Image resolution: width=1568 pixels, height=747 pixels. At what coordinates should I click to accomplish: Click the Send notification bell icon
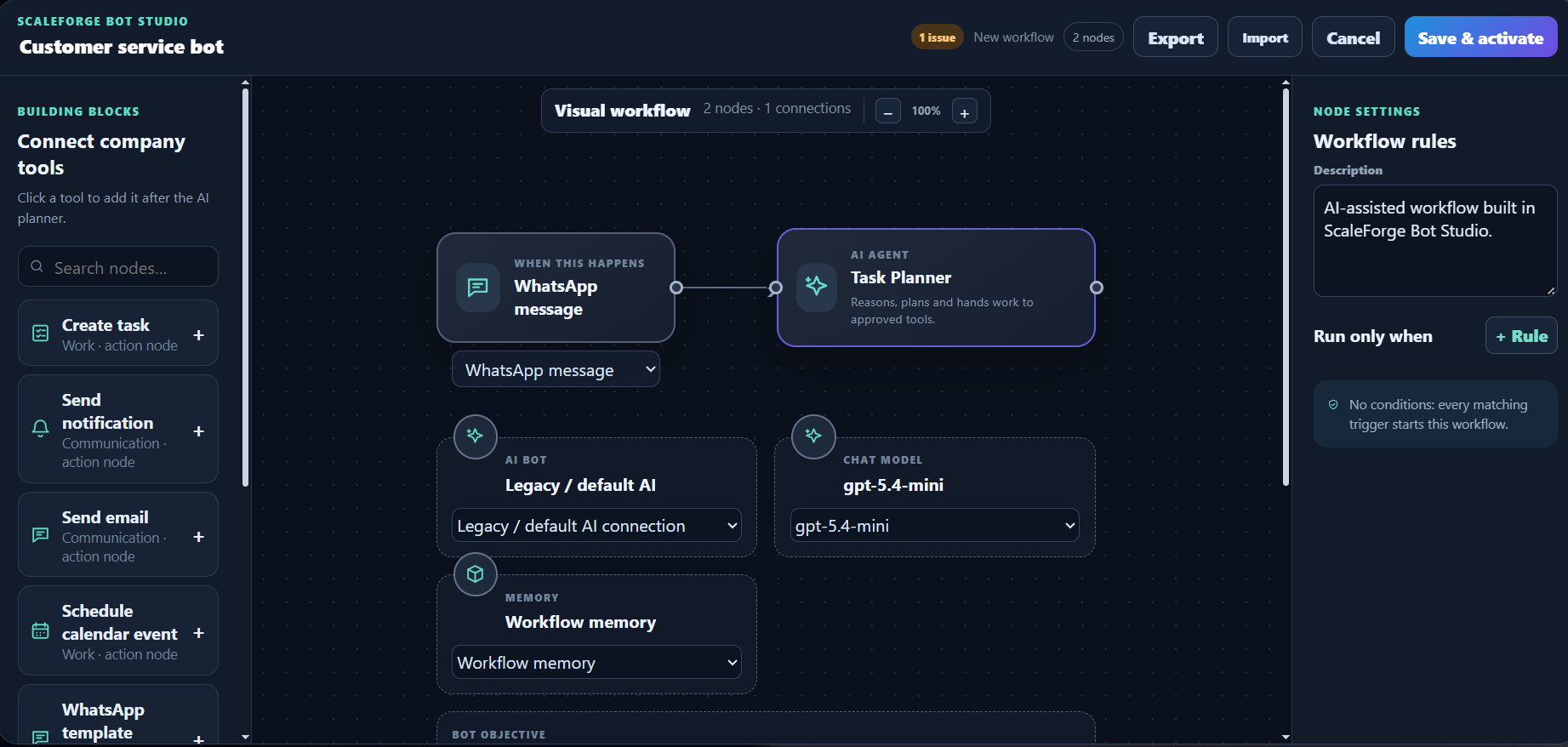(x=40, y=428)
